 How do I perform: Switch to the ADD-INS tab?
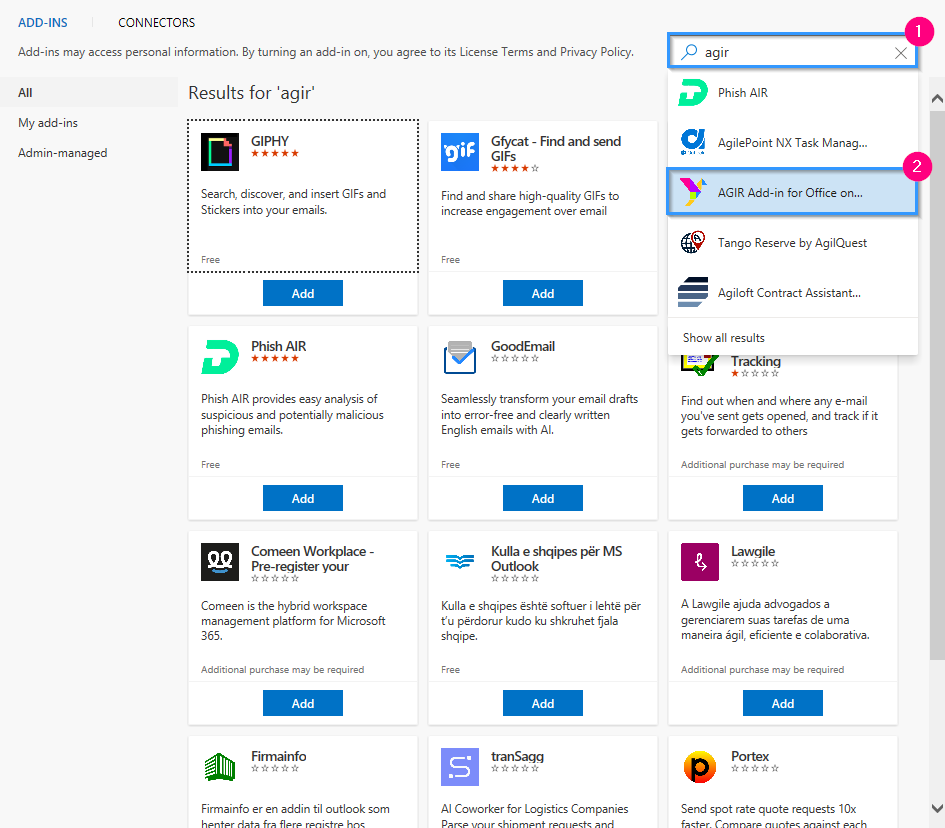pyautogui.click(x=43, y=23)
